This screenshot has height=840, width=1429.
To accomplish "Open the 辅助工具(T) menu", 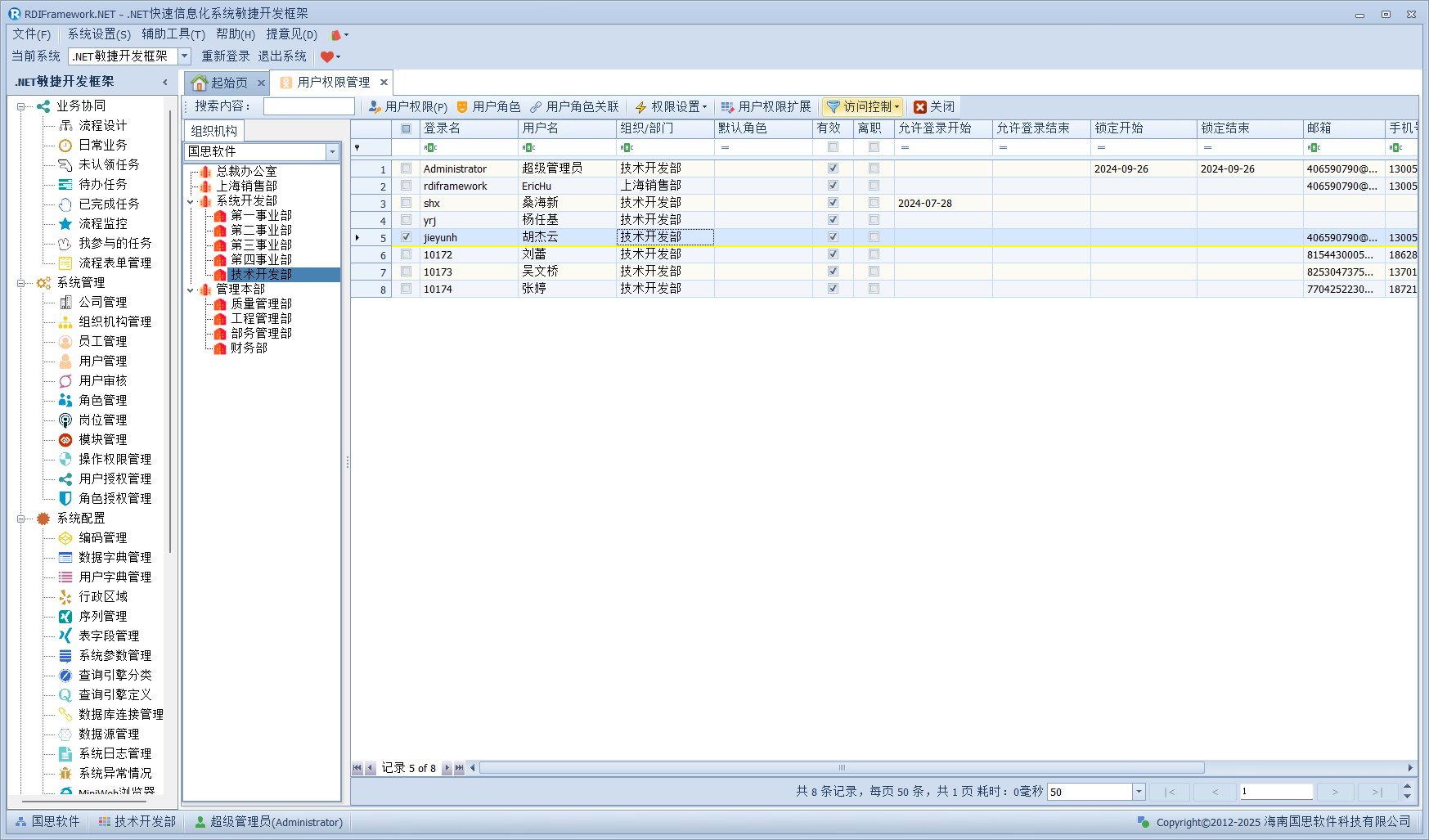I will pyautogui.click(x=173, y=34).
